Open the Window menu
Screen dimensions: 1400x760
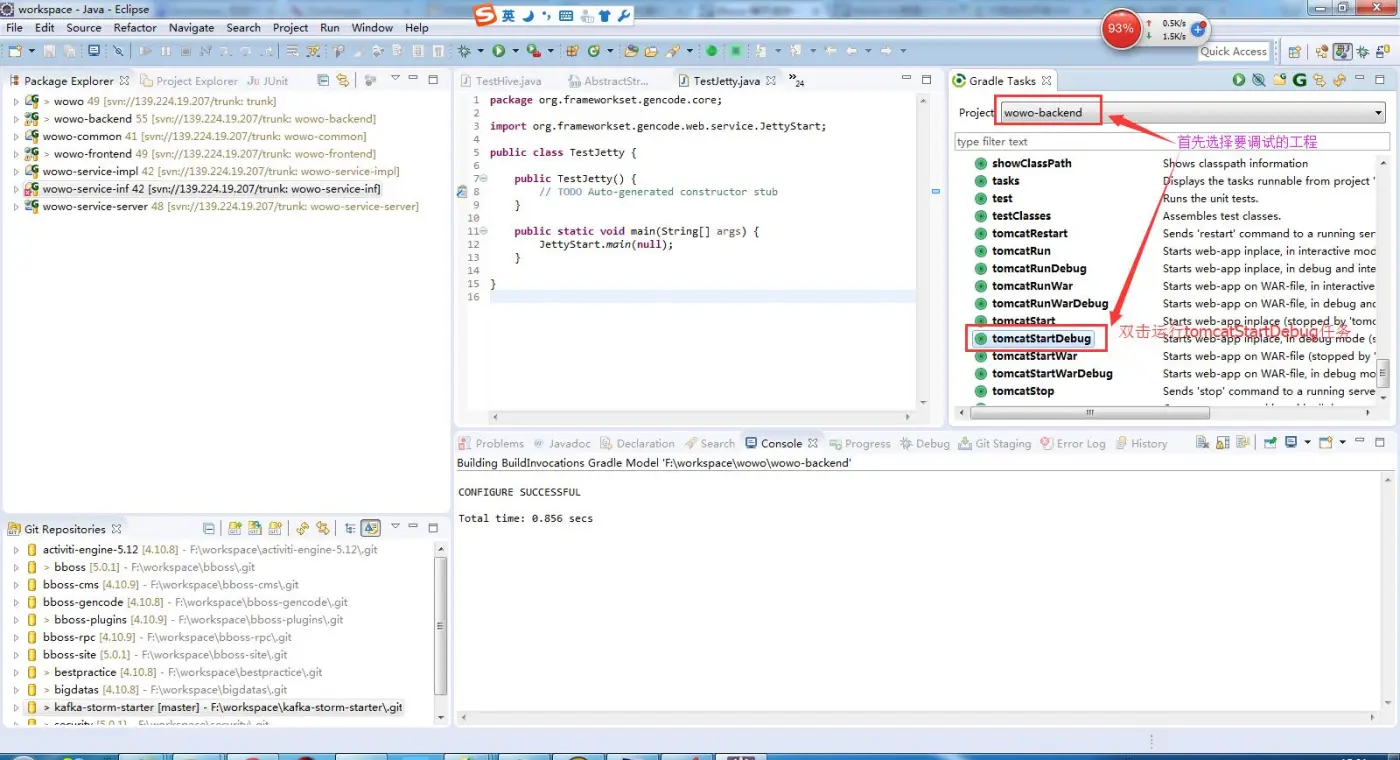point(372,28)
